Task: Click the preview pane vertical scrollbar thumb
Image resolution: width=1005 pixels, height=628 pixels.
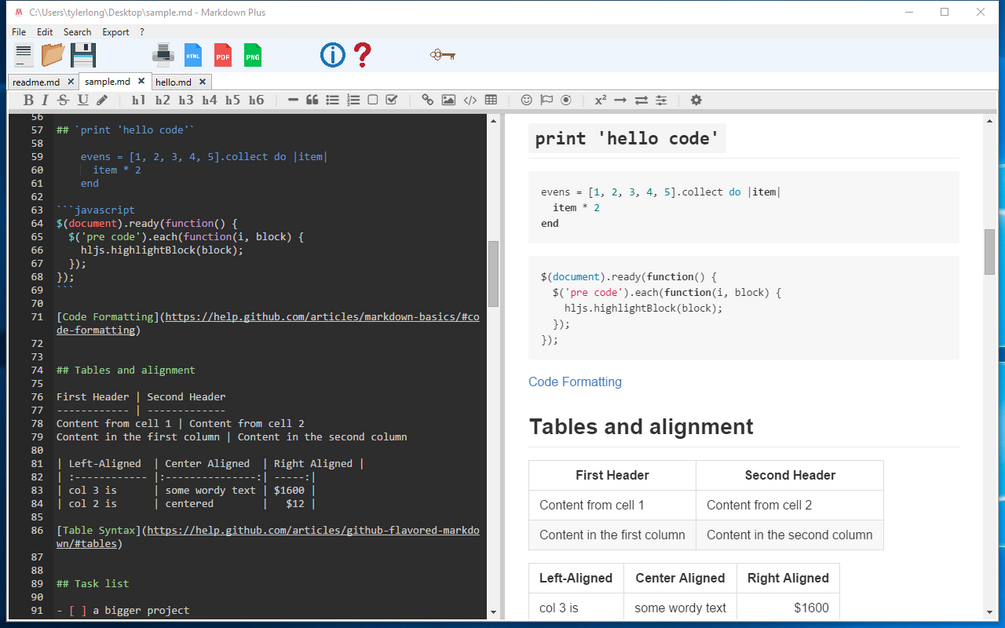Action: point(990,252)
